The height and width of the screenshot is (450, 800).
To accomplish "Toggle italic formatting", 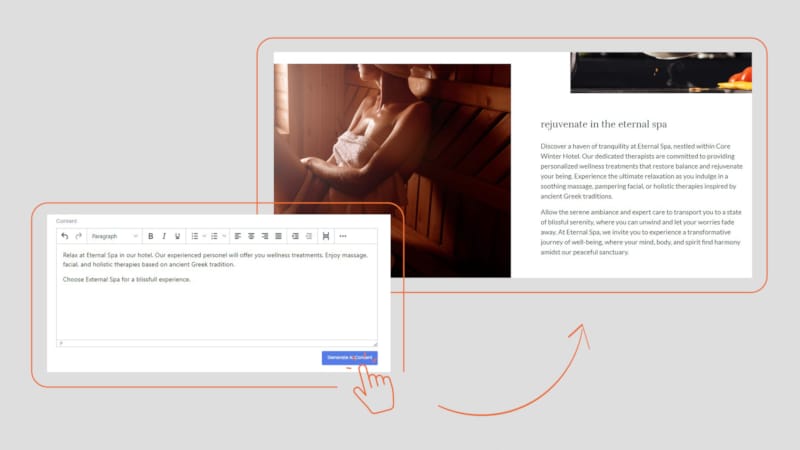I will coord(164,236).
